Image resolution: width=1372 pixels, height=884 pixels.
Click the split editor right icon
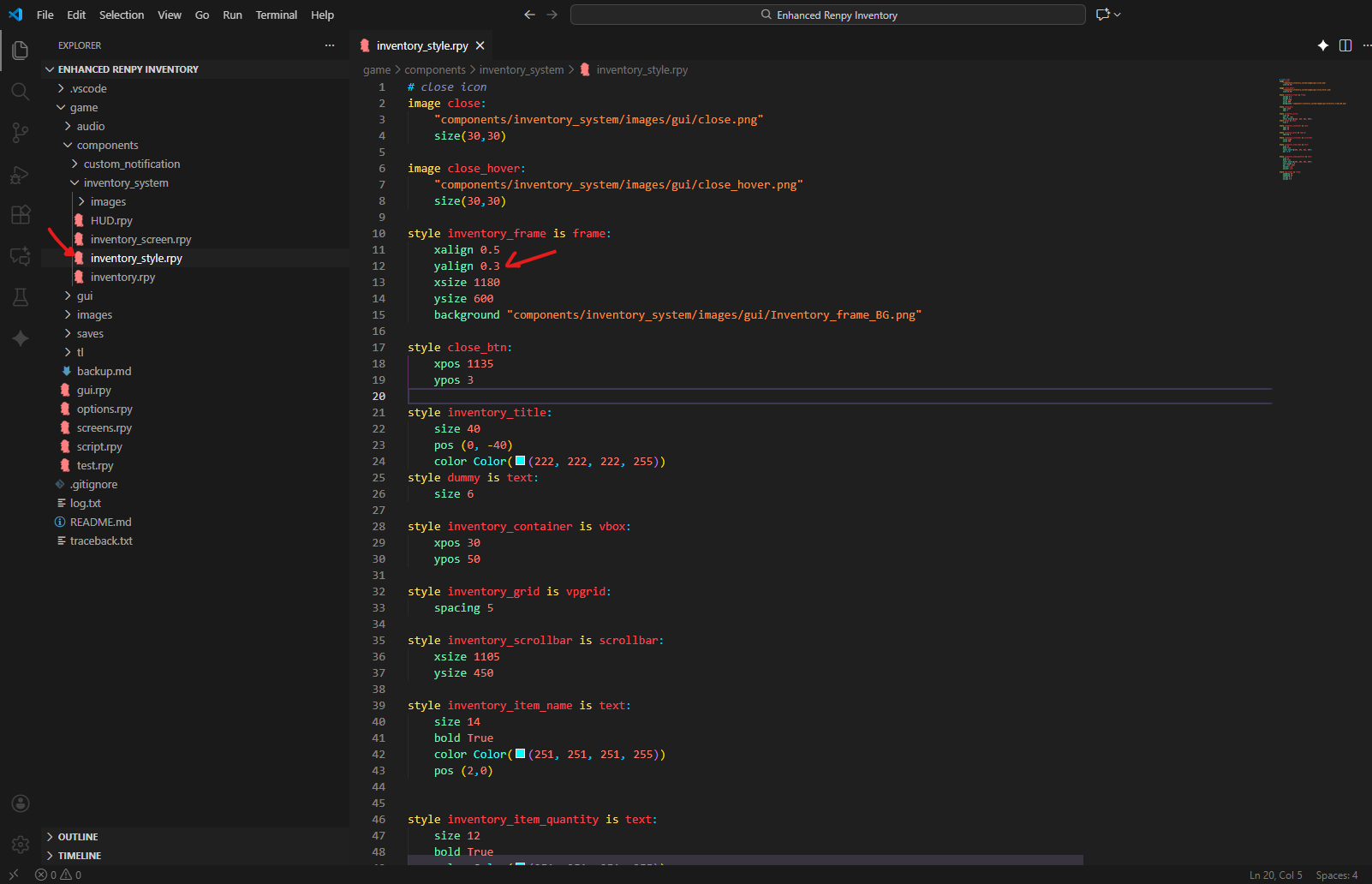(1345, 45)
